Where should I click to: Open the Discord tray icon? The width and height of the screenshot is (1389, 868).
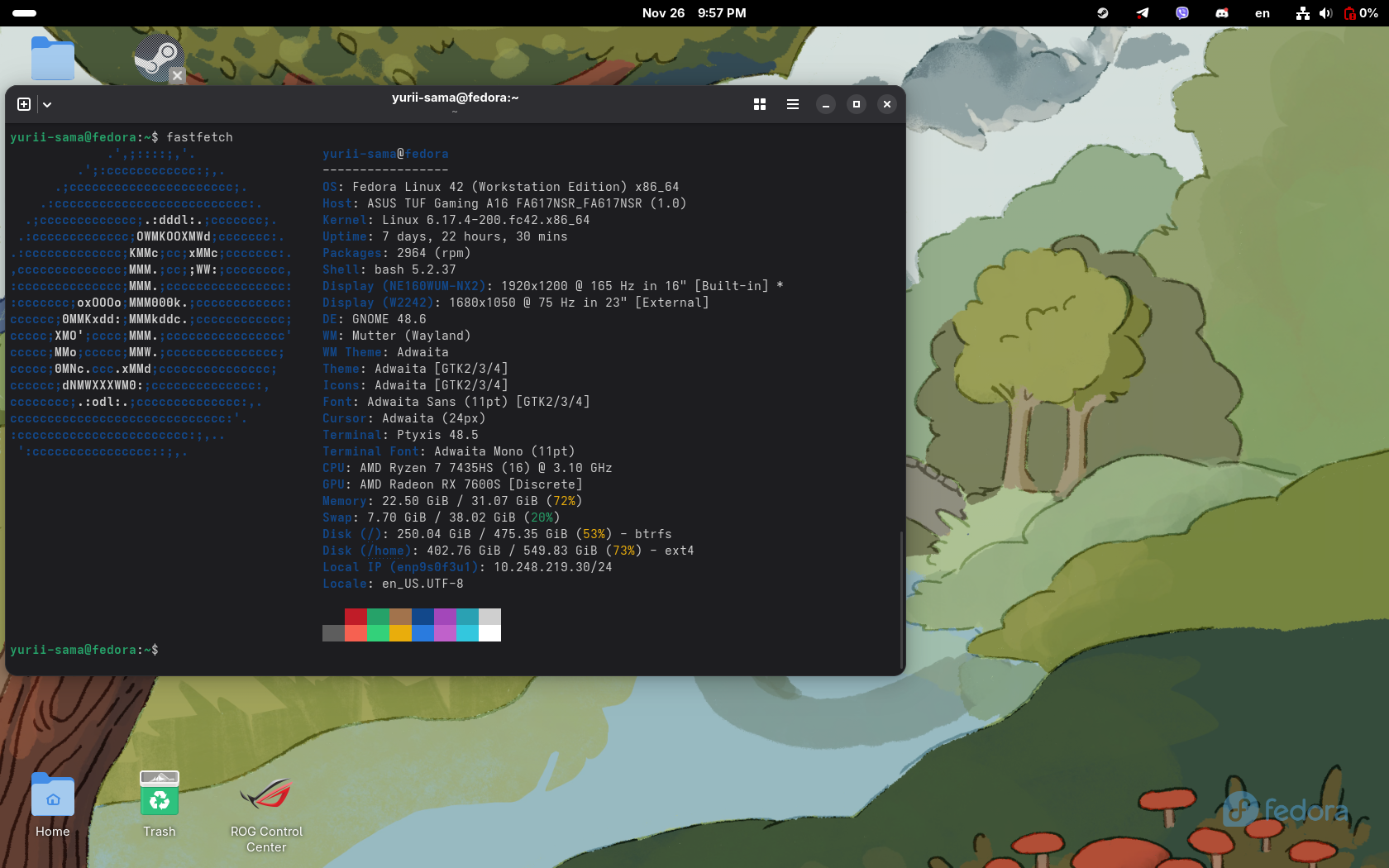pyautogui.click(x=1222, y=13)
